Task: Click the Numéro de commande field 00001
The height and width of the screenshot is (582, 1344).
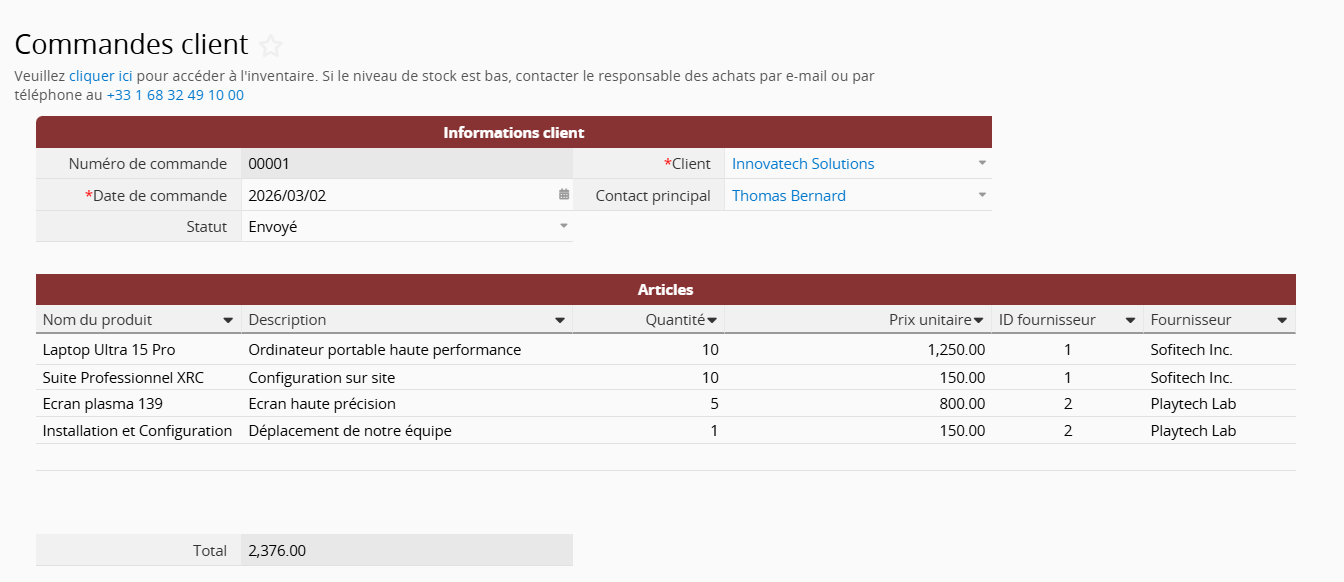Action: [x=400, y=164]
